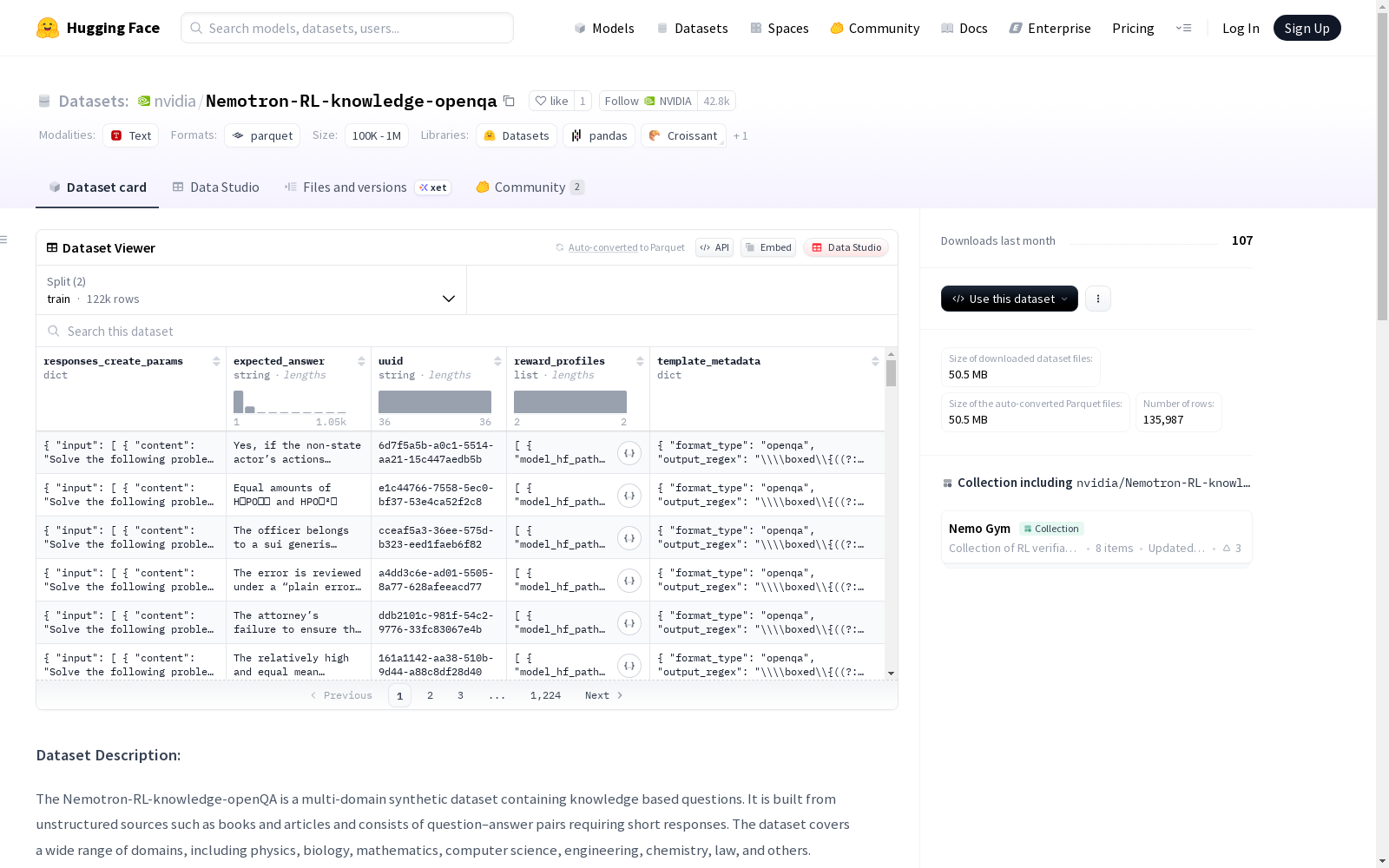The width and height of the screenshot is (1389, 868).
Task: Focus the Search models, datasets, users field
Action: tap(347, 28)
